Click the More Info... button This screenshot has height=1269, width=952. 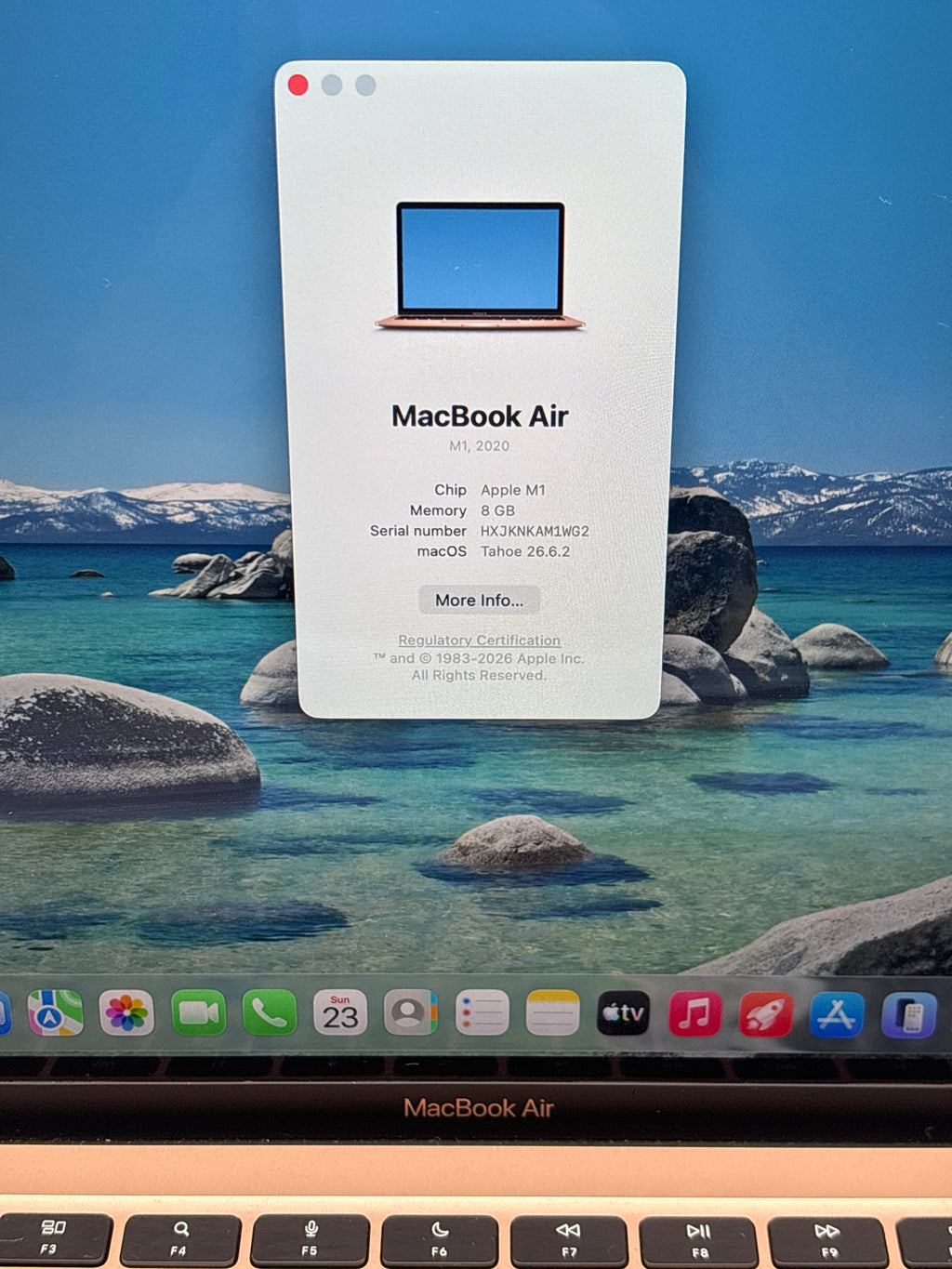click(x=480, y=601)
